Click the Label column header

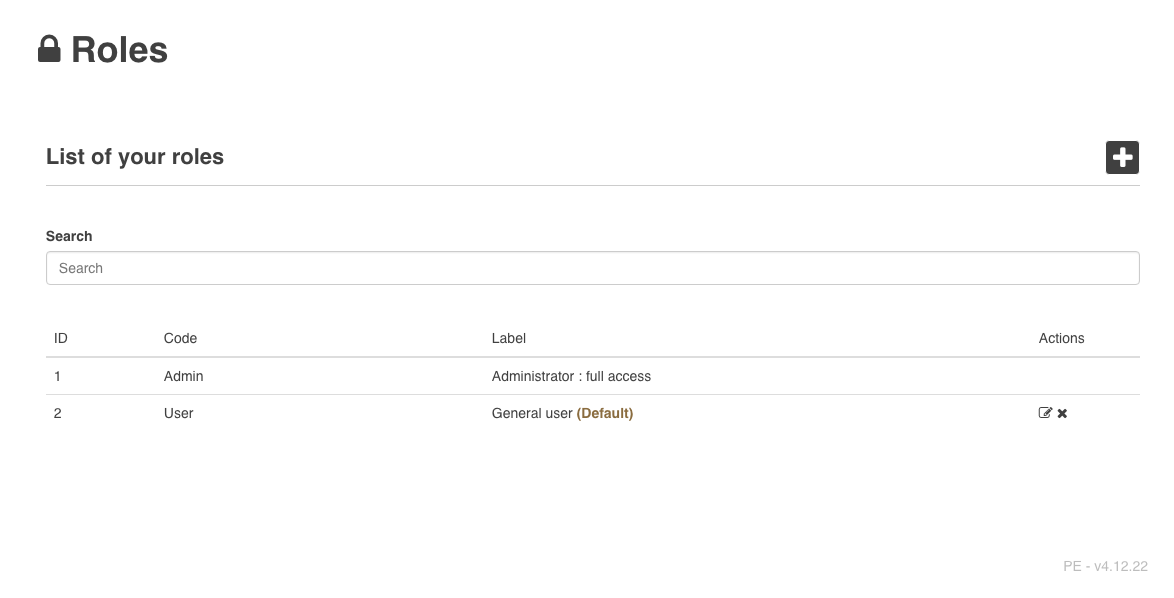[x=508, y=338]
